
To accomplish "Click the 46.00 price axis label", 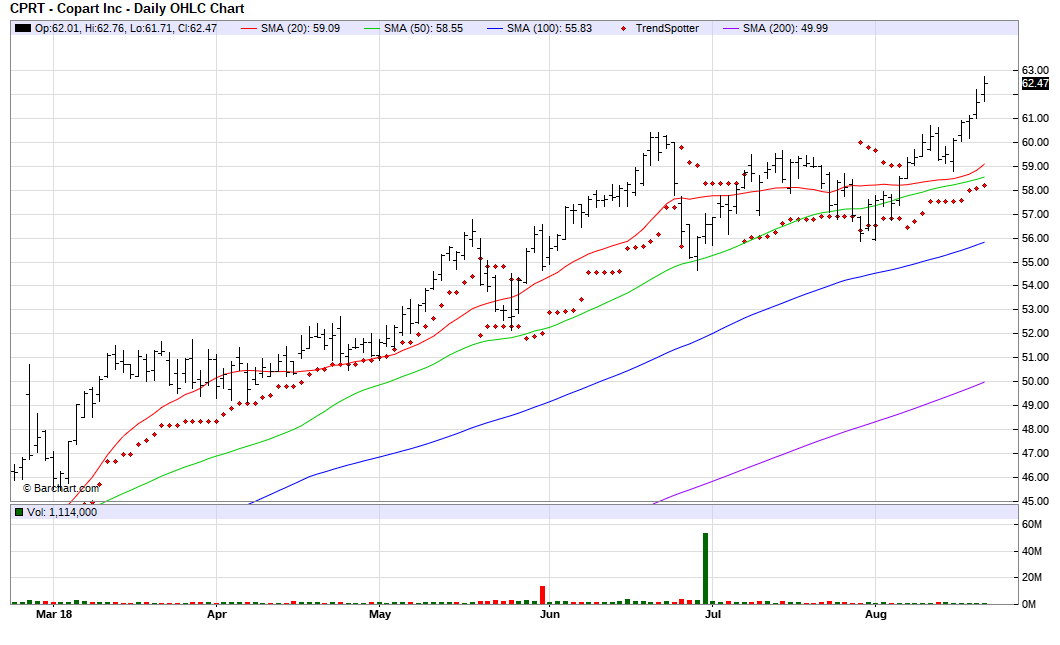I will tap(1035, 477).
